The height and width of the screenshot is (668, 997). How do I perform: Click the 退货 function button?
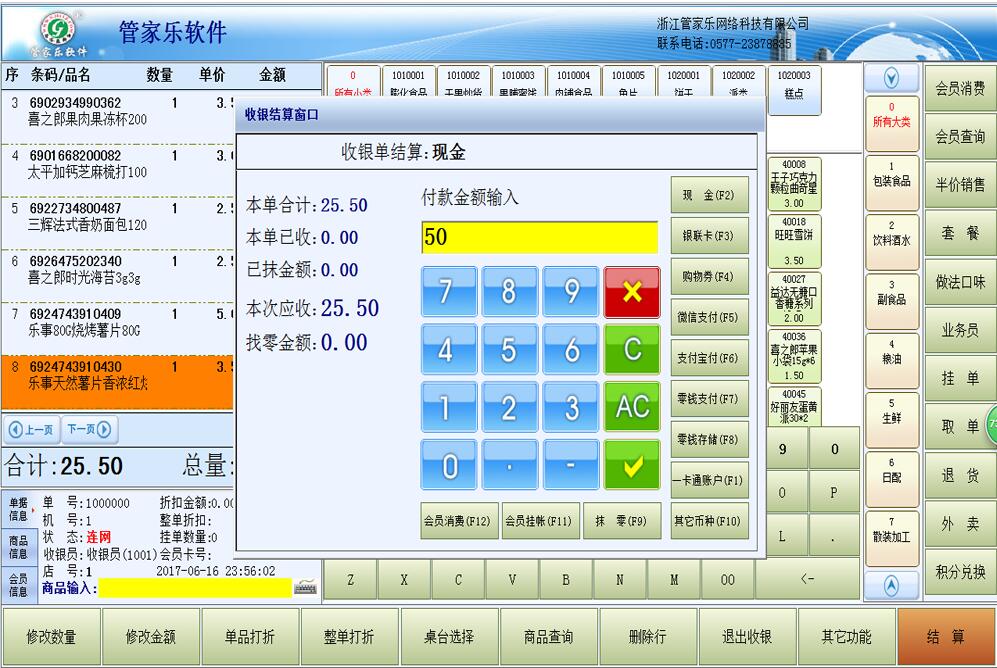pyautogui.click(x=960, y=475)
